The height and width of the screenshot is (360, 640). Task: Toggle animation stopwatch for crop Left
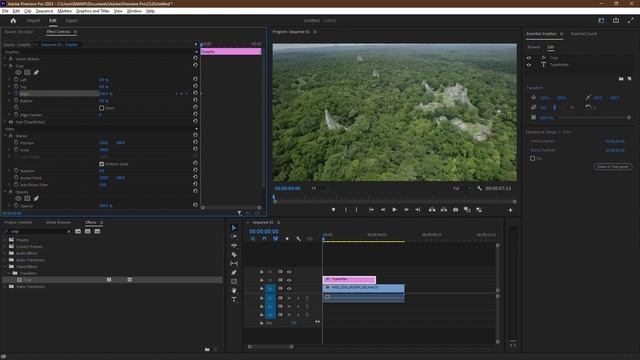tap(16, 80)
